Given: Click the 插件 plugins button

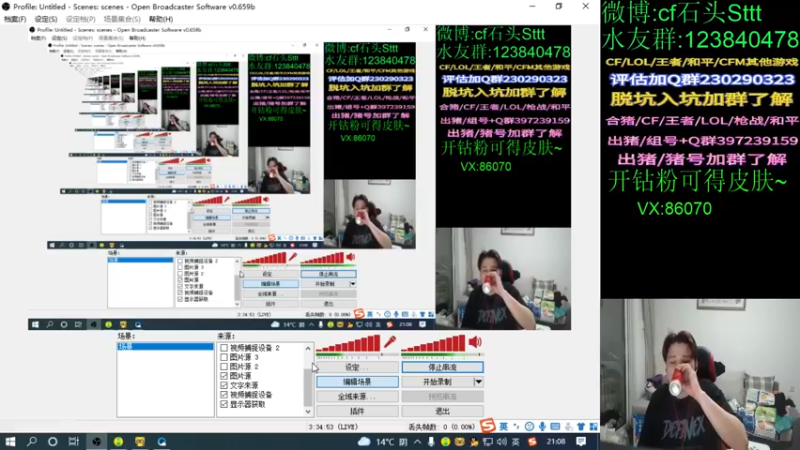Looking at the screenshot, I should (357, 411).
